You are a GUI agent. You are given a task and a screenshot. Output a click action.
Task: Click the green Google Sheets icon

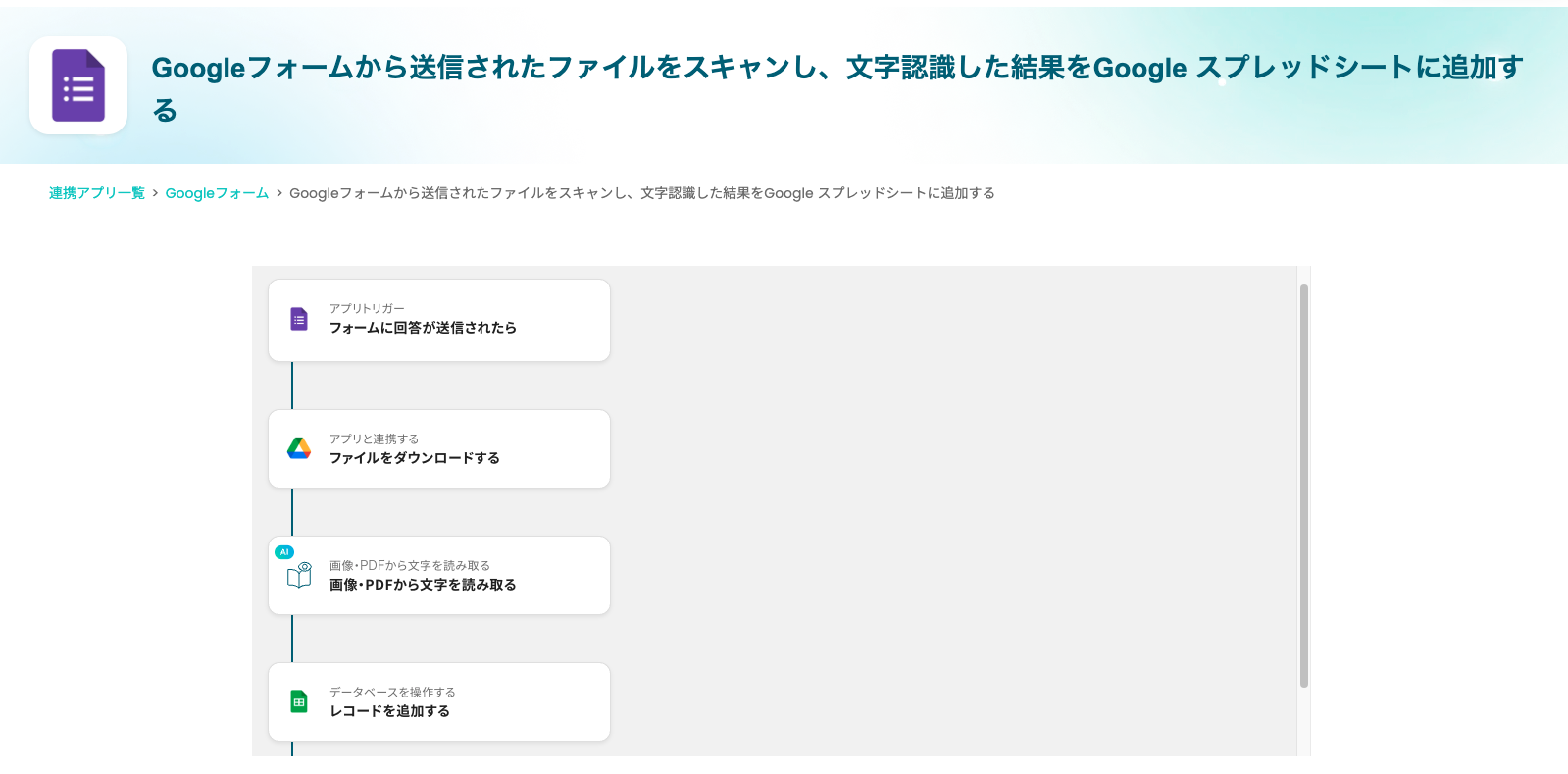click(299, 701)
